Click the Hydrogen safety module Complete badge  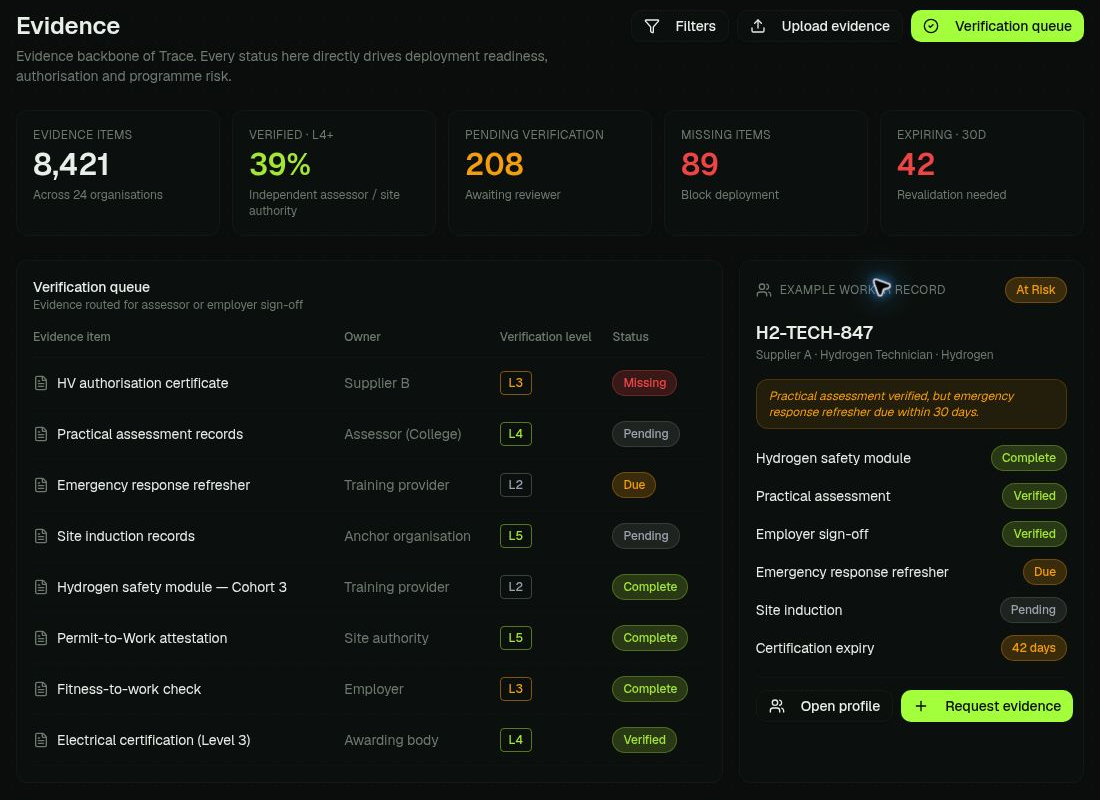point(1028,458)
